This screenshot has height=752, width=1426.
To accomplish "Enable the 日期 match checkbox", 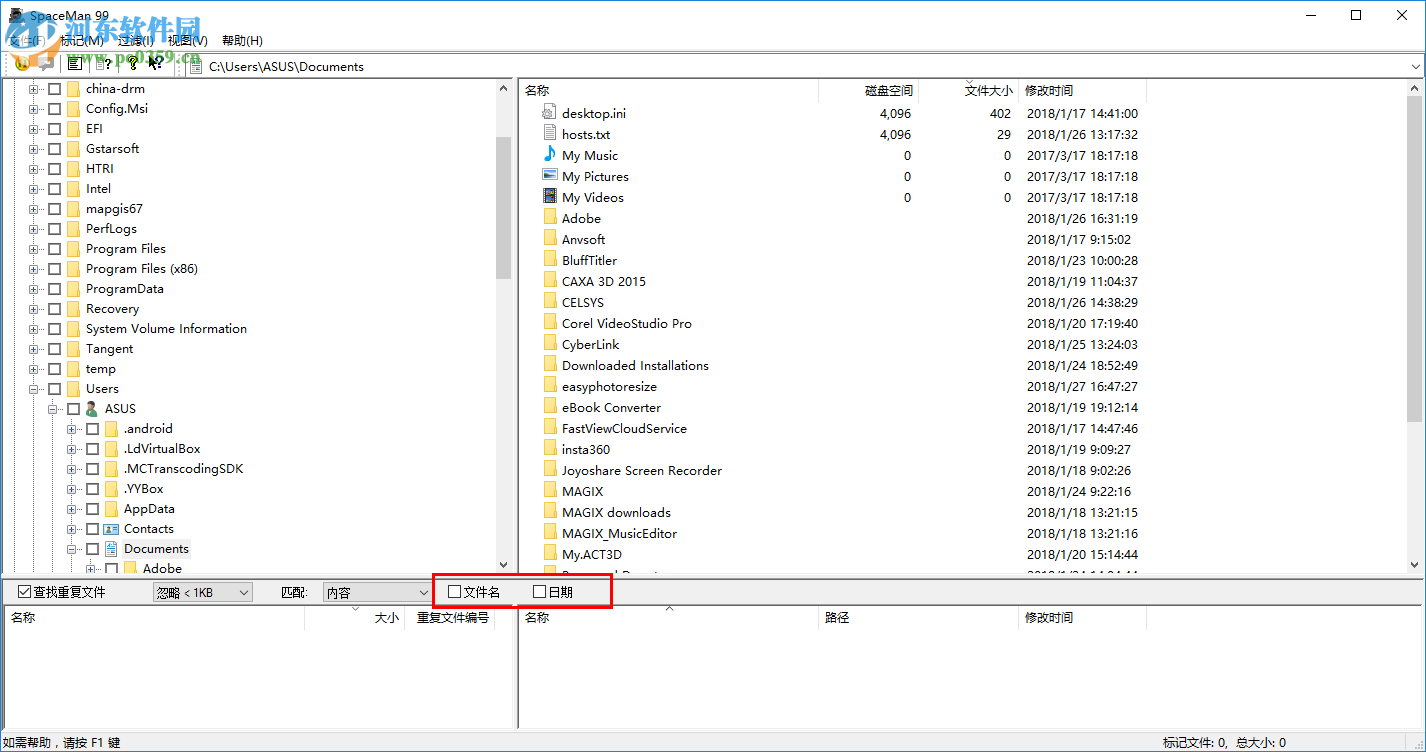I will click(x=540, y=592).
